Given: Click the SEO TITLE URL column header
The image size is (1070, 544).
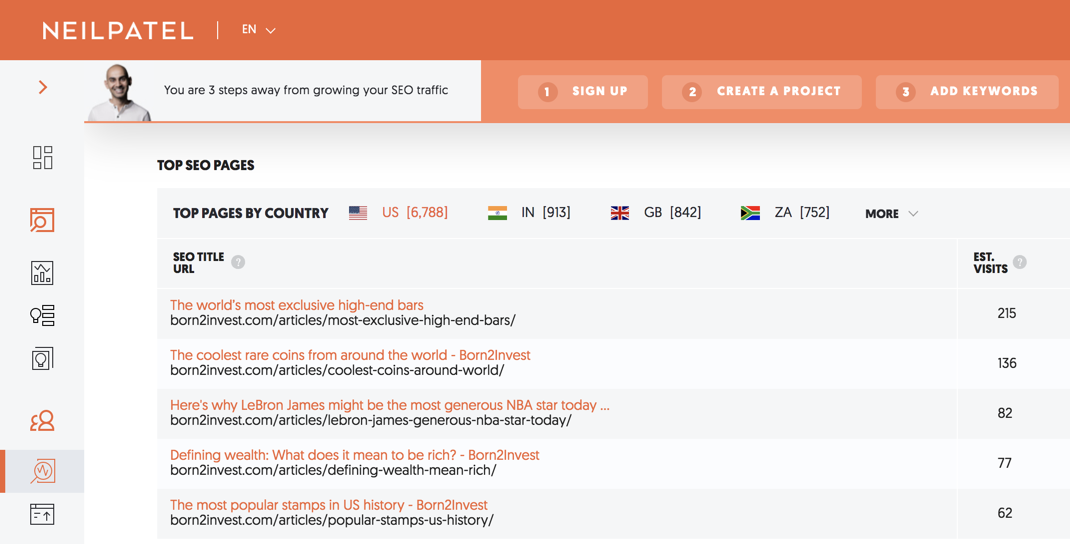Looking at the screenshot, I should click(x=199, y=263).
